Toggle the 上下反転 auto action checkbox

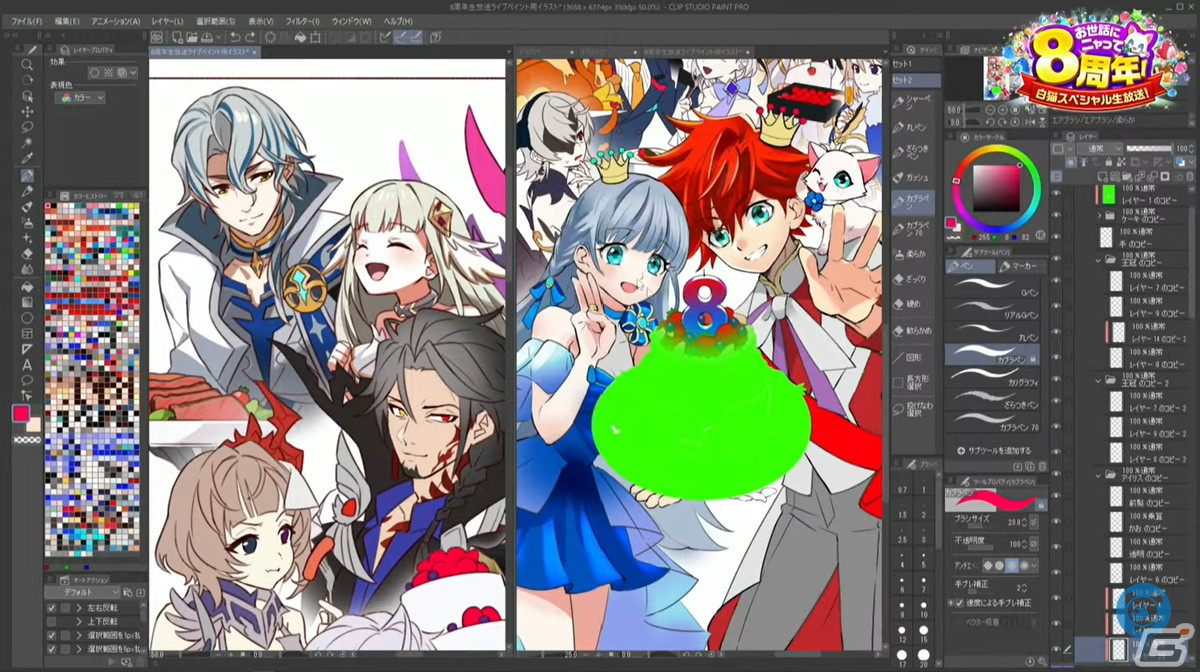point(53,621)
